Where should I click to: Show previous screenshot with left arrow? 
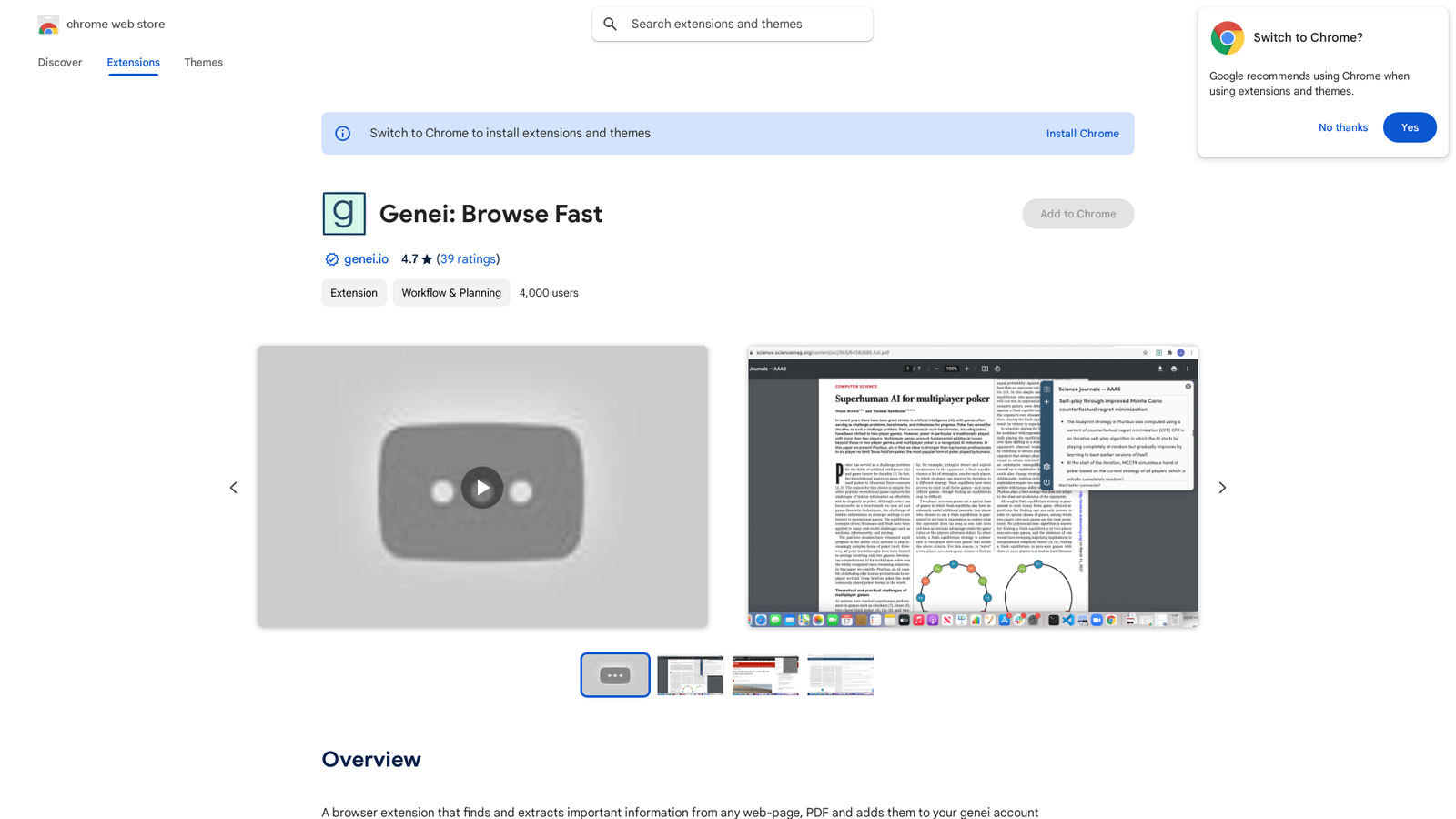point(234,488)
